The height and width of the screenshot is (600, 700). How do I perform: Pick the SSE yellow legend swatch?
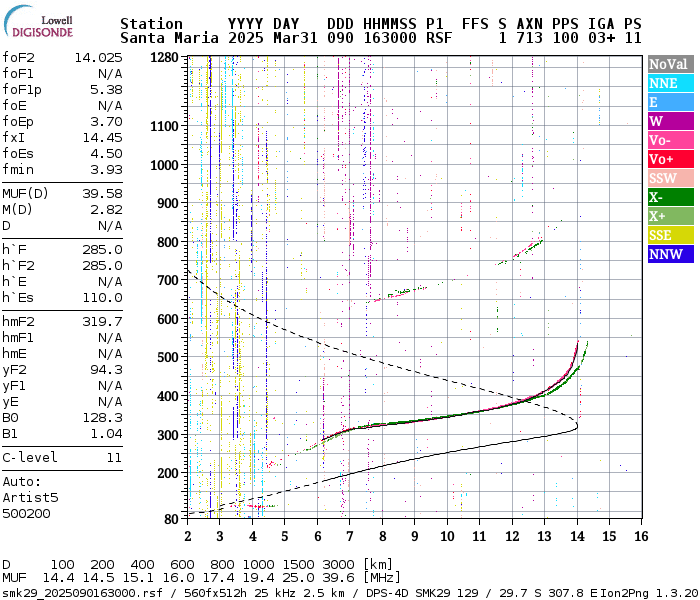pos(670,236)
